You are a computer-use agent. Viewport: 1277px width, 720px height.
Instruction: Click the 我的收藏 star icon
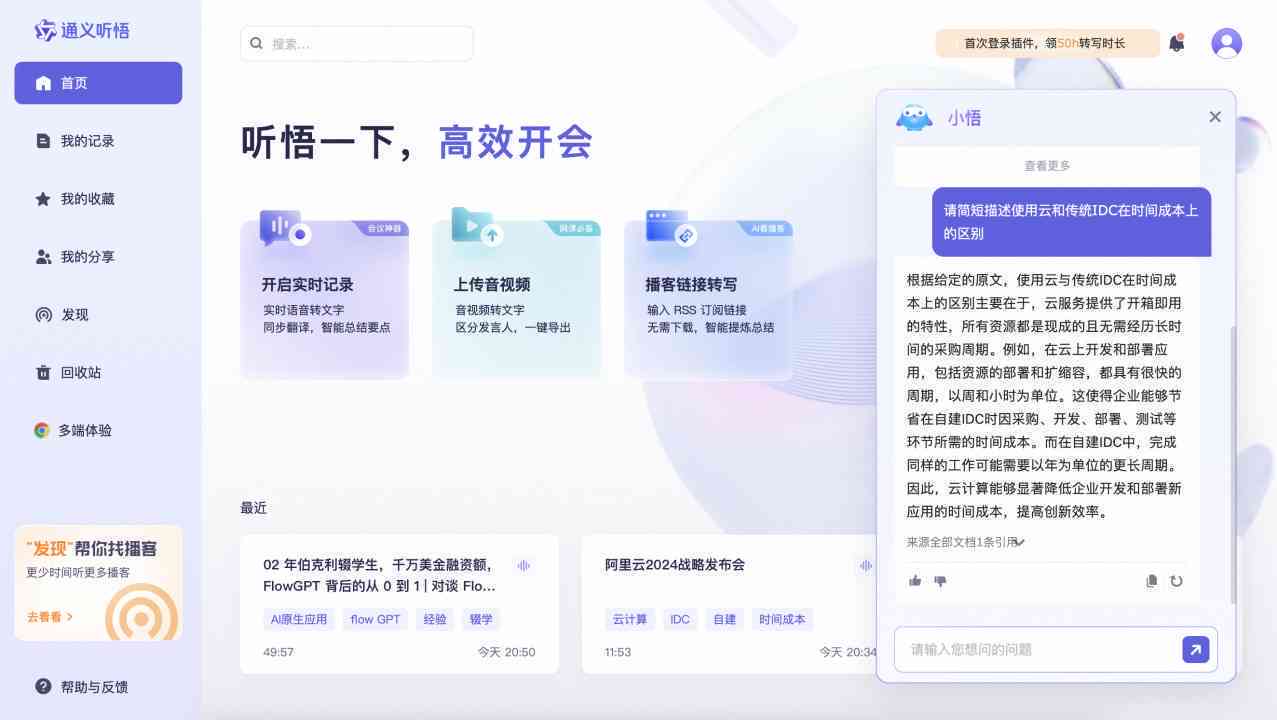43,199
